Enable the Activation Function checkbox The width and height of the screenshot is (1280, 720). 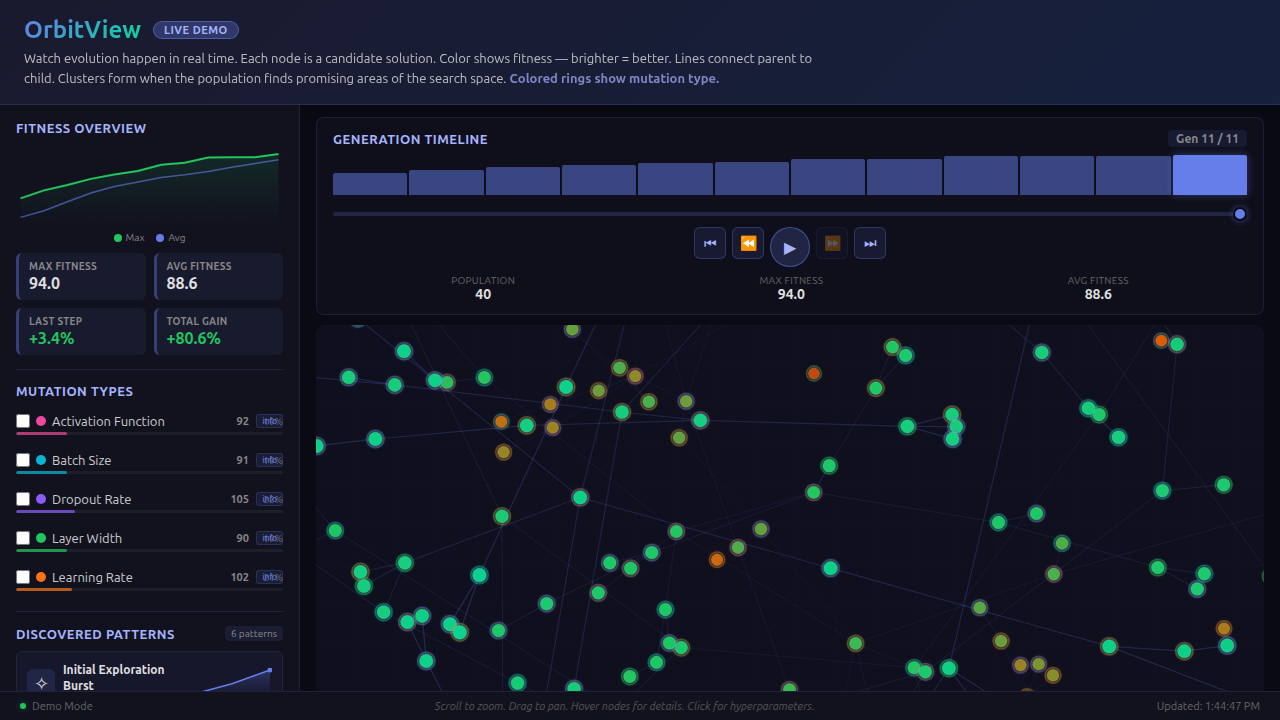point(21,421)
